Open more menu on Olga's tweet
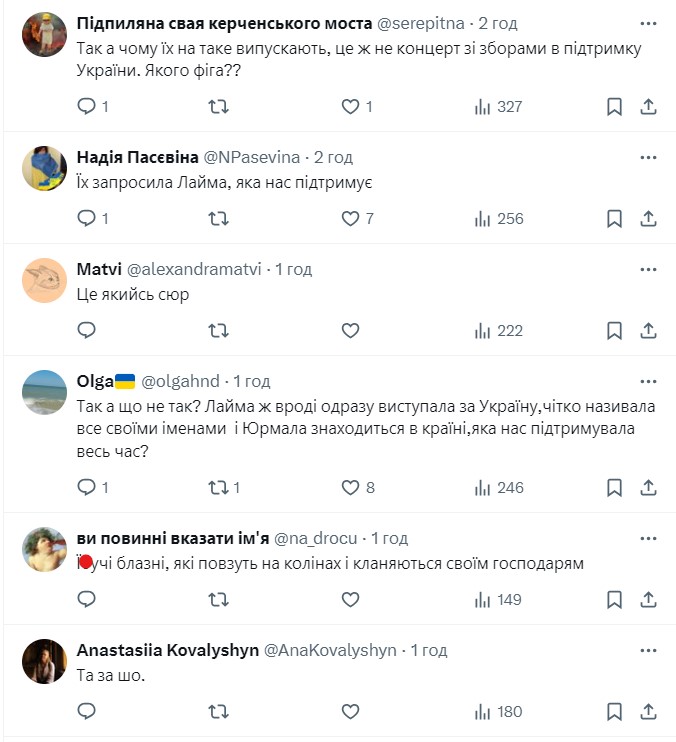 (647, 381)
